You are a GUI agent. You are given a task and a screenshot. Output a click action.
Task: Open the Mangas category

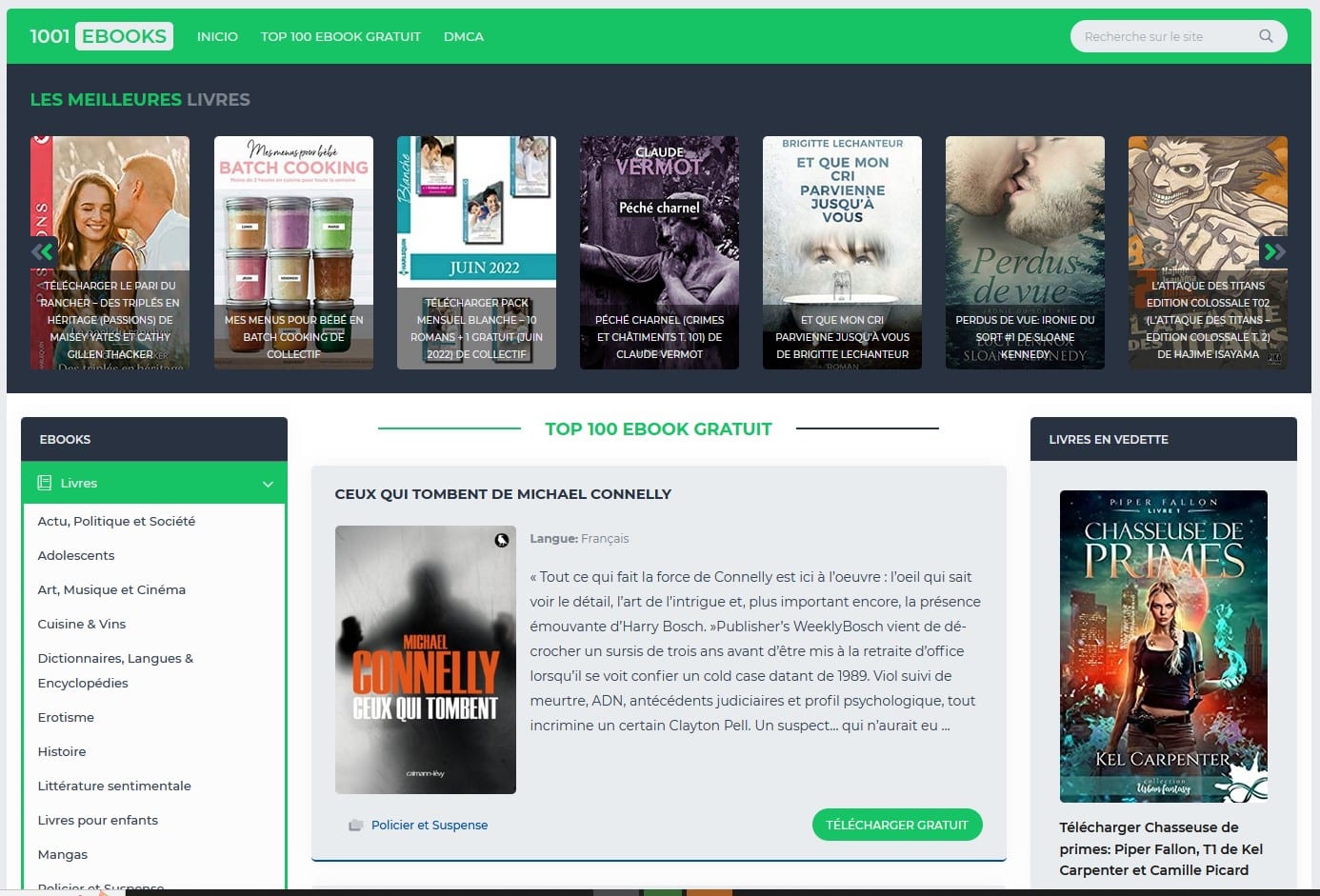(62, 854)
